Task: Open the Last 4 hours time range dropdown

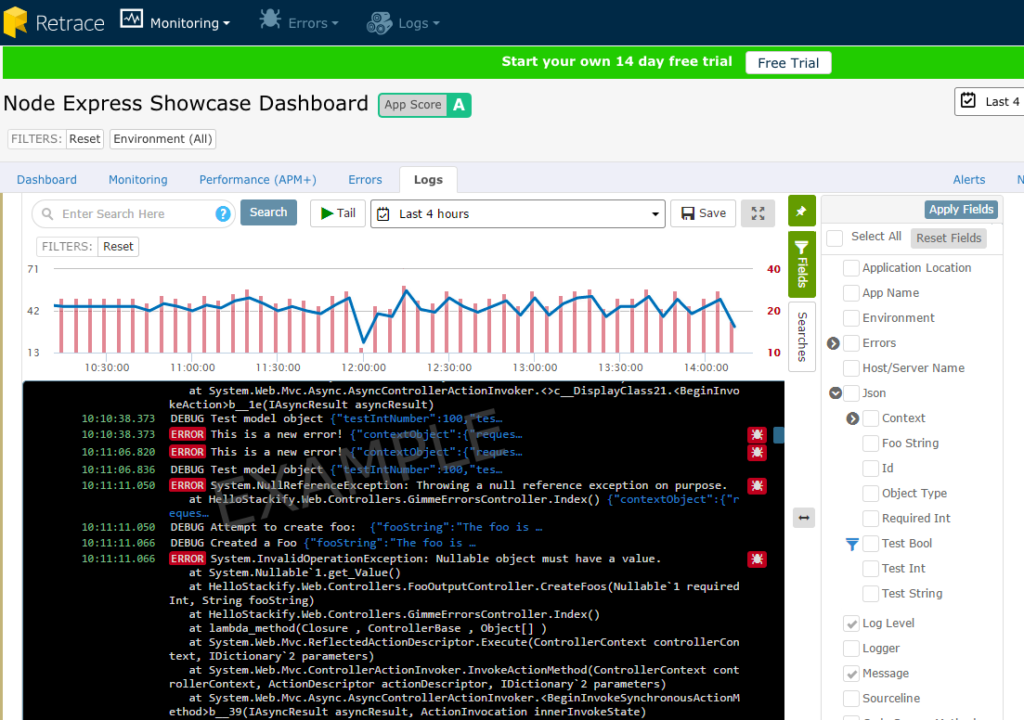Action: [518, 214]
